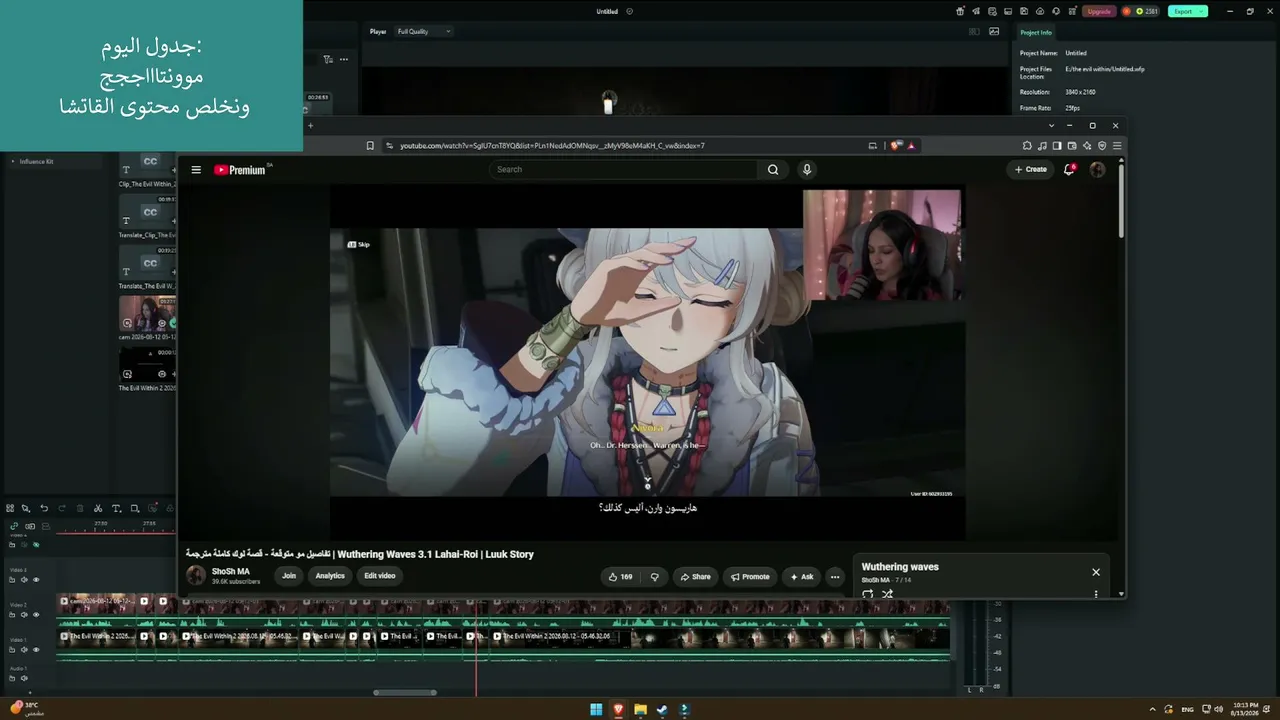Click the Player panel label

378,32
